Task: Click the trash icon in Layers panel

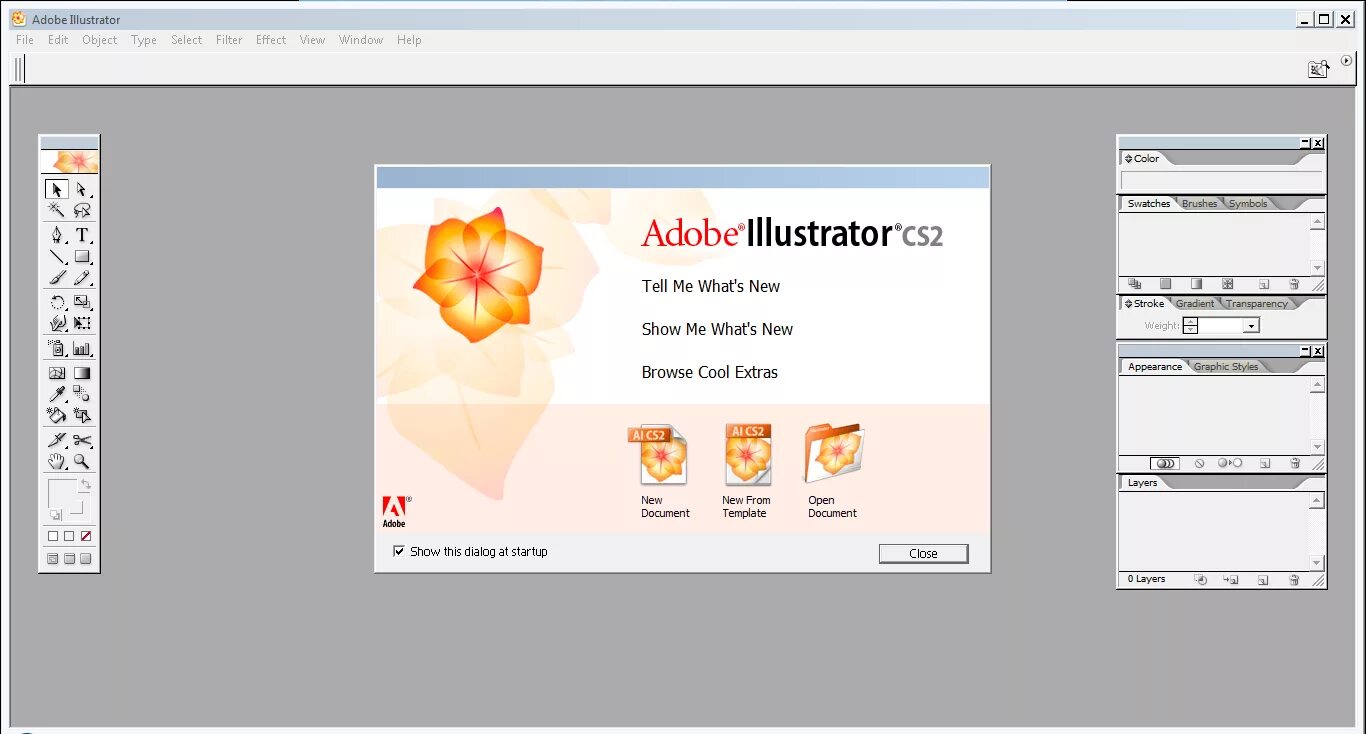Action: [1294, 579]
